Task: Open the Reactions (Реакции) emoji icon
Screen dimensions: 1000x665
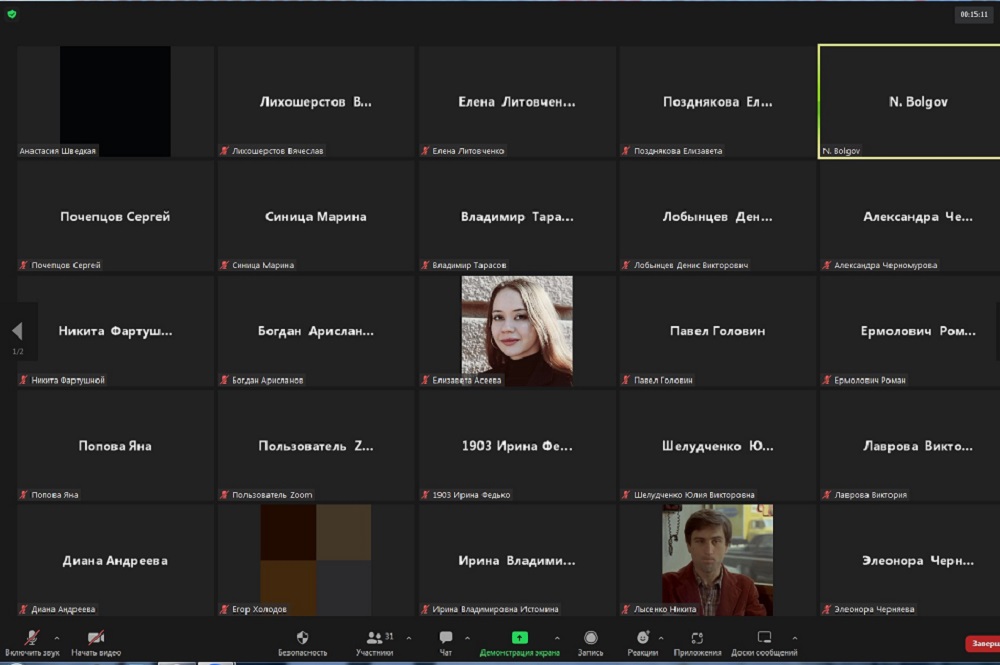Action: pyautogui.click(x=642, y=638)
